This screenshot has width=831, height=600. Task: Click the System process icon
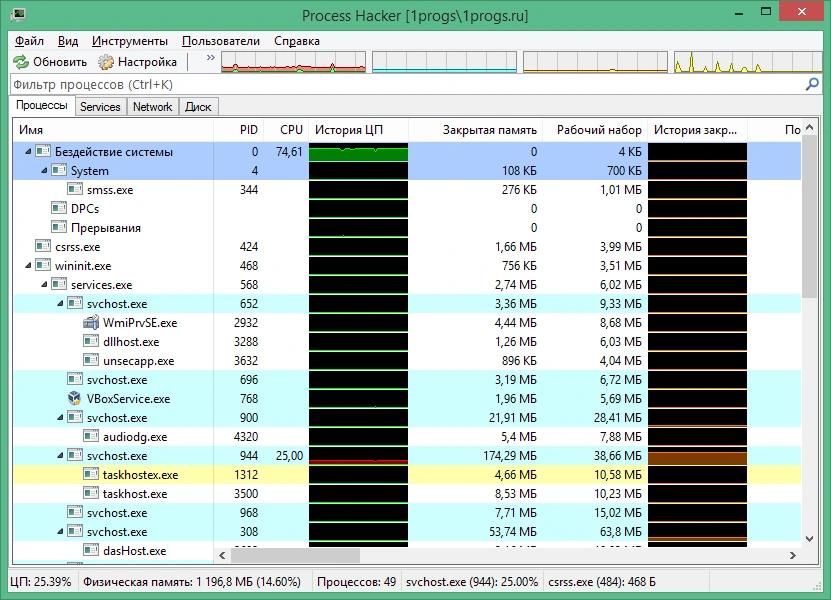click(59, 171)
